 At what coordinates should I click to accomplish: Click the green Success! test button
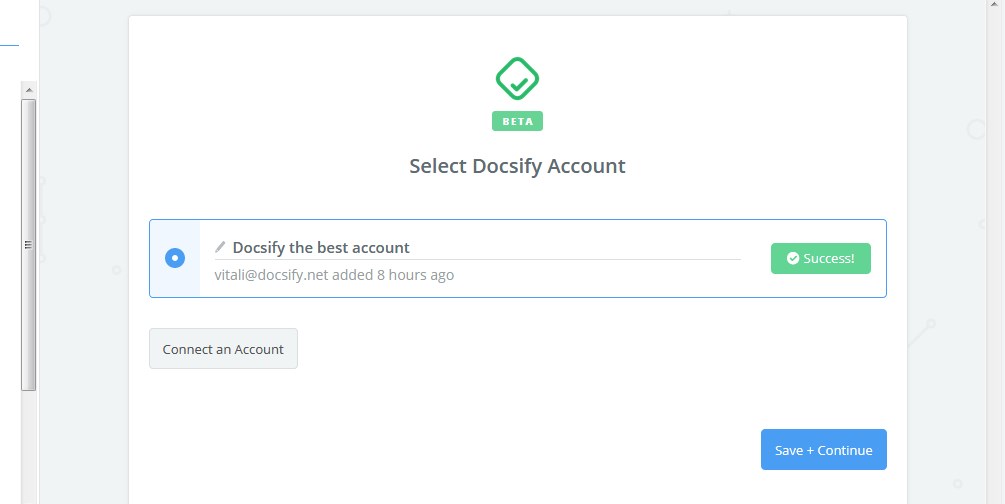[820, 258]
